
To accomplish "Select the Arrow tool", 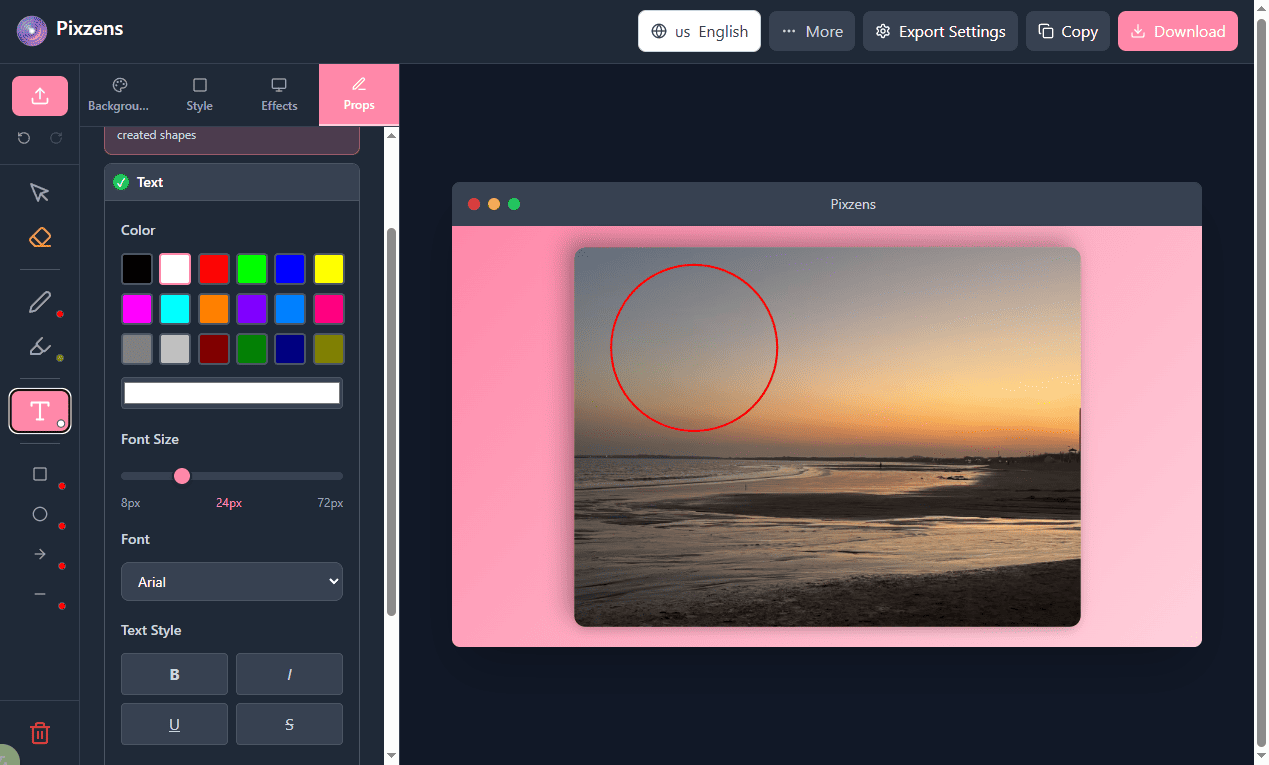I will pos(39,553).
